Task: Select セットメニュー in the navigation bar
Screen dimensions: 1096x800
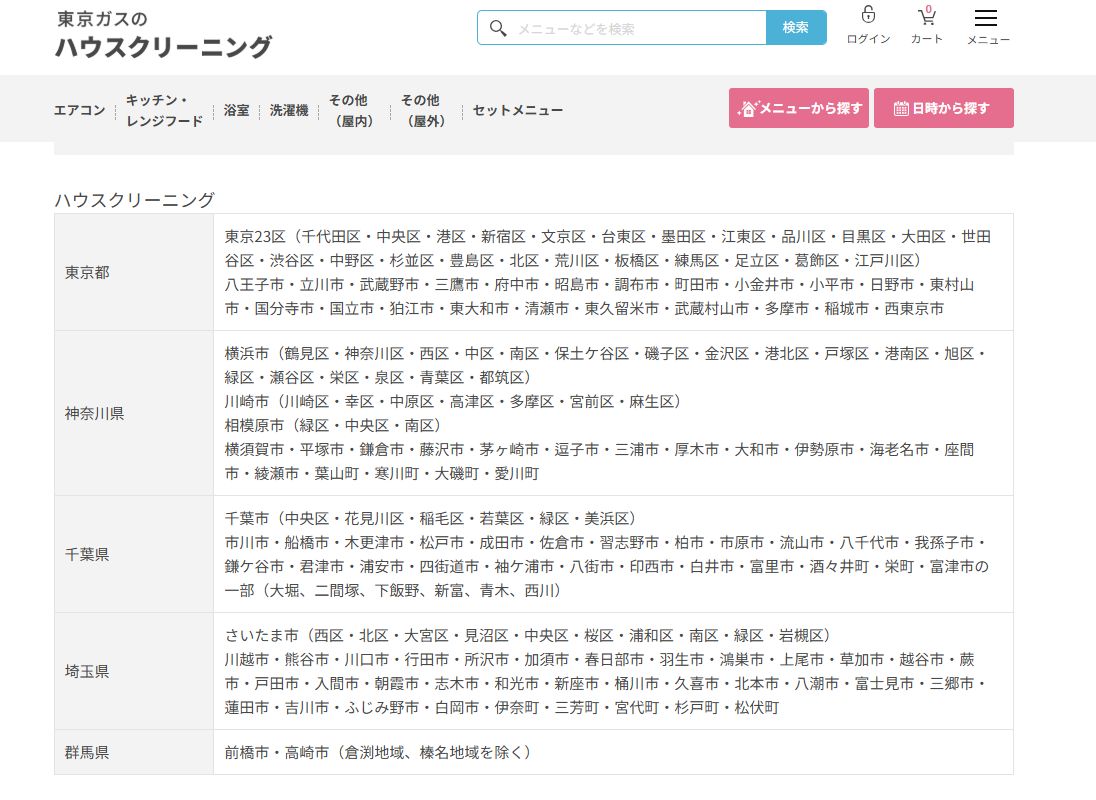Action: [517, 110]
